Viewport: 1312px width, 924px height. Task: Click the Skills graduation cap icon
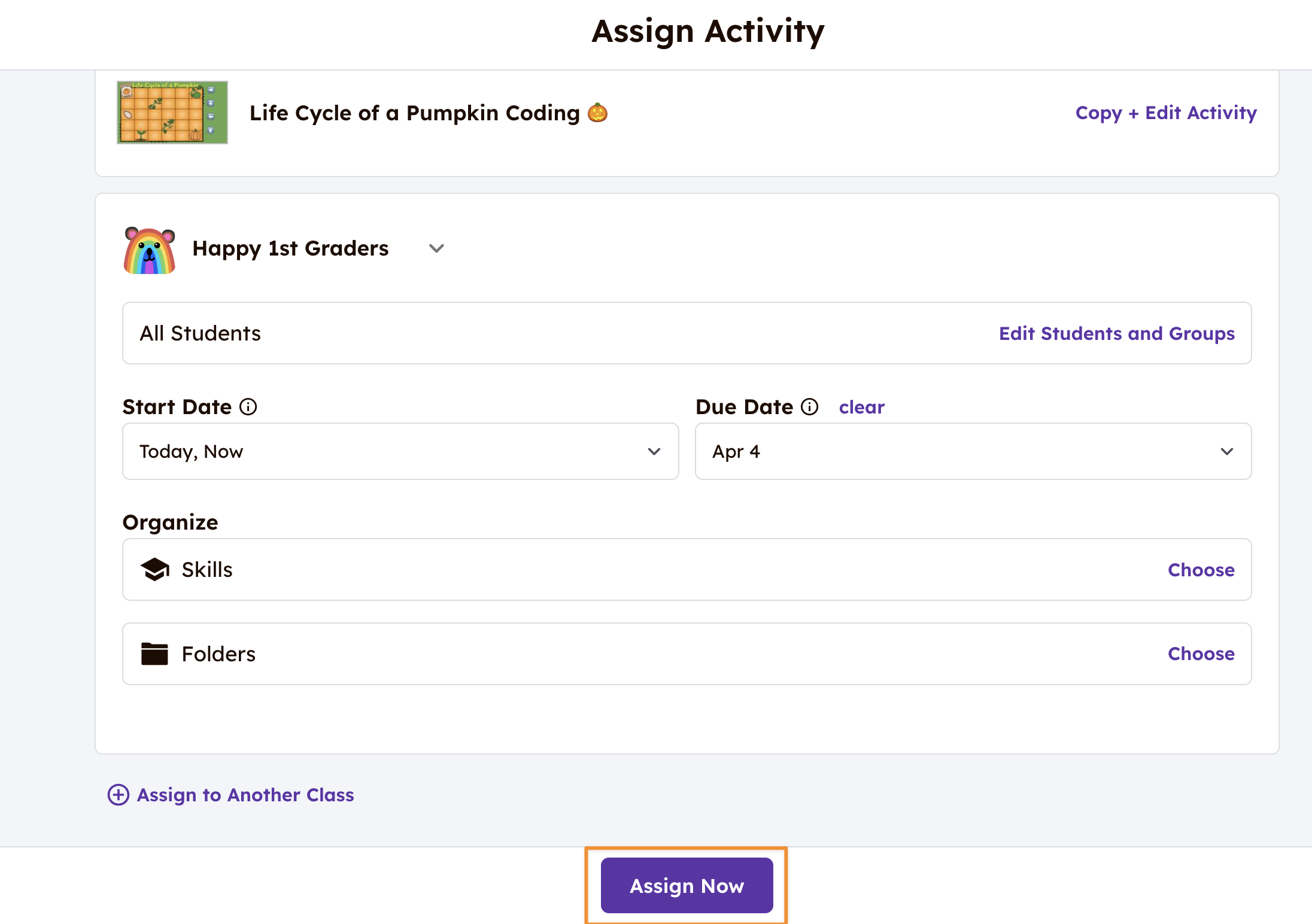pos(155,569)
